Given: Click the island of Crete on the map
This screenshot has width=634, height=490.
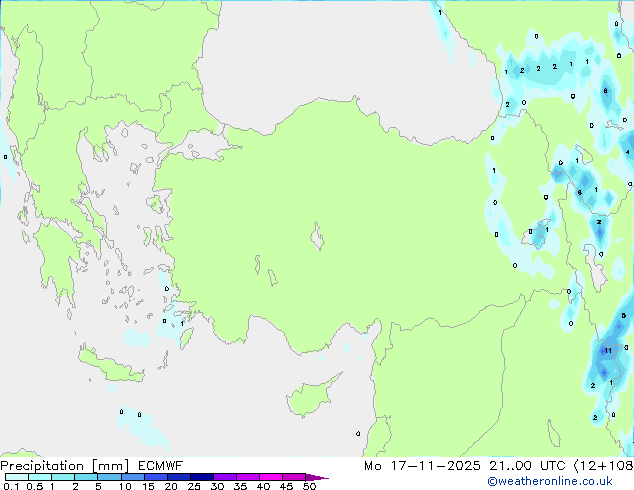Looking at the screenshot, I should pyautogui.click(x=110, y=365).
